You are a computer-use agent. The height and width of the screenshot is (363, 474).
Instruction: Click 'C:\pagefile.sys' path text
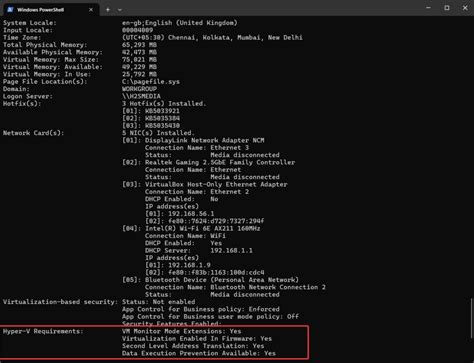coord(151,81)
